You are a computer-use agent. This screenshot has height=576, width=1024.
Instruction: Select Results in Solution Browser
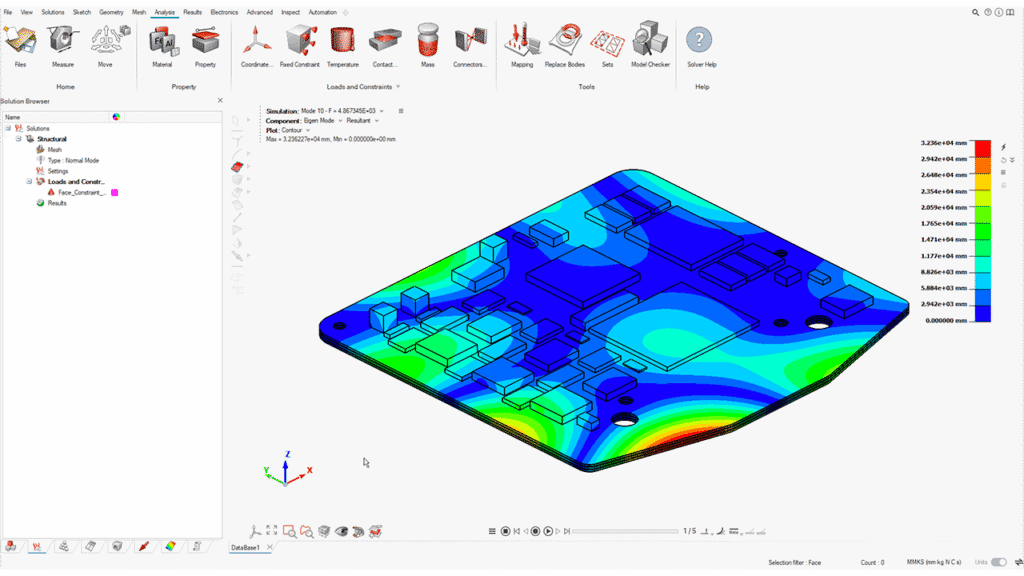[x=57, y=203]
